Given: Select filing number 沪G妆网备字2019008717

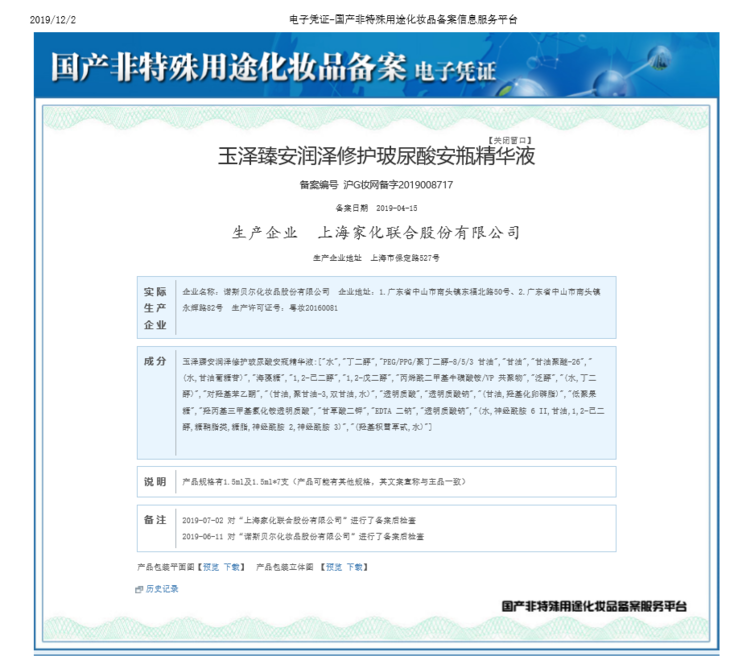Looking at the screenshot, I should pos(398,185).
